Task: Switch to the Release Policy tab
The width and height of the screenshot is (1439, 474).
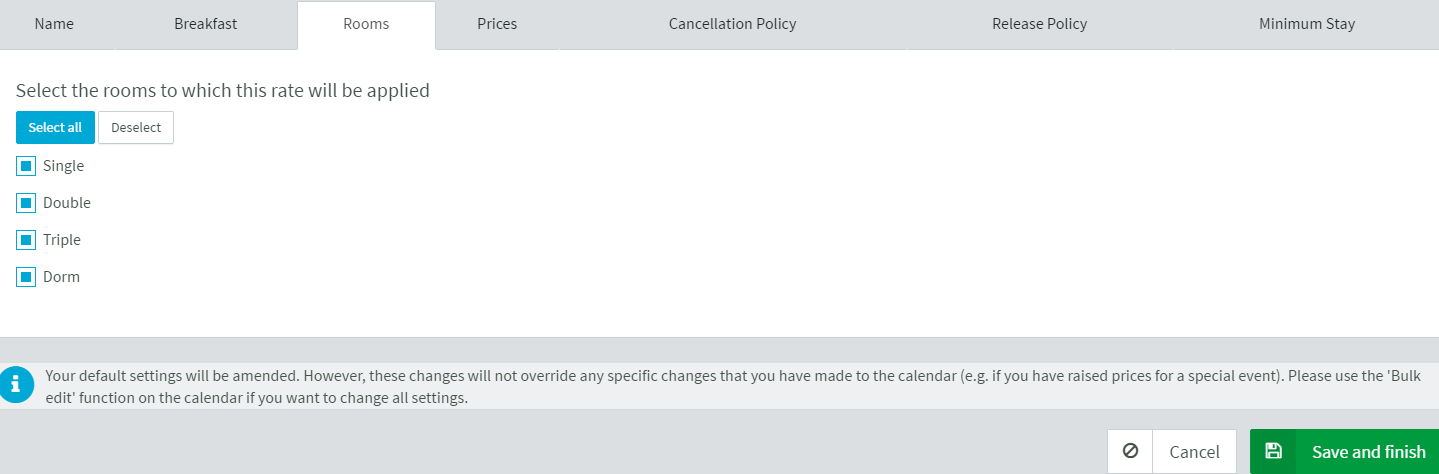Action: (1039, 24)
